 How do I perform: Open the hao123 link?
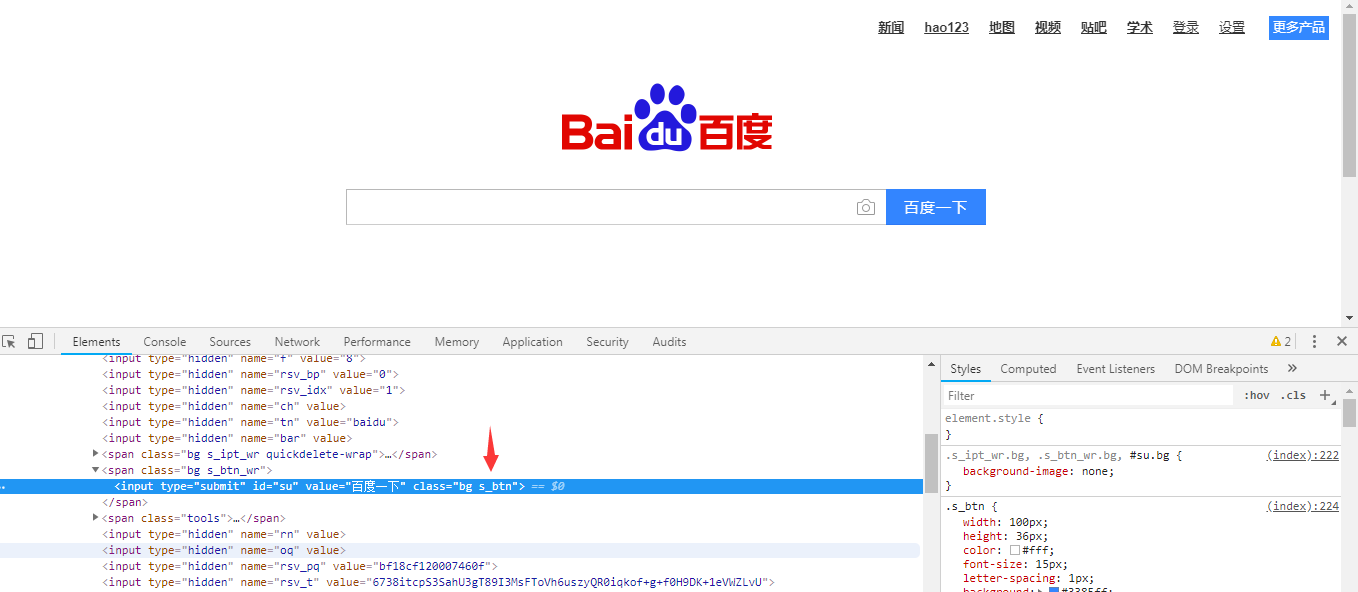946,27
